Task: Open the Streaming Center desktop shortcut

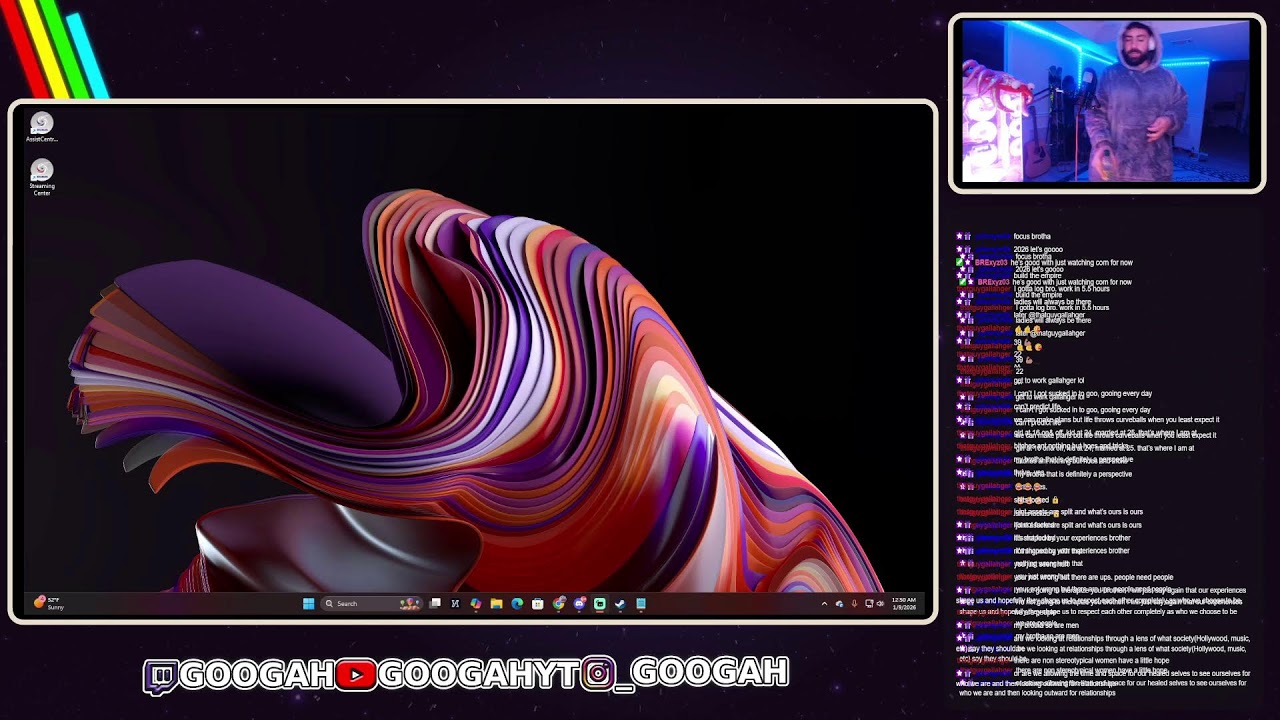Action: 41,177
